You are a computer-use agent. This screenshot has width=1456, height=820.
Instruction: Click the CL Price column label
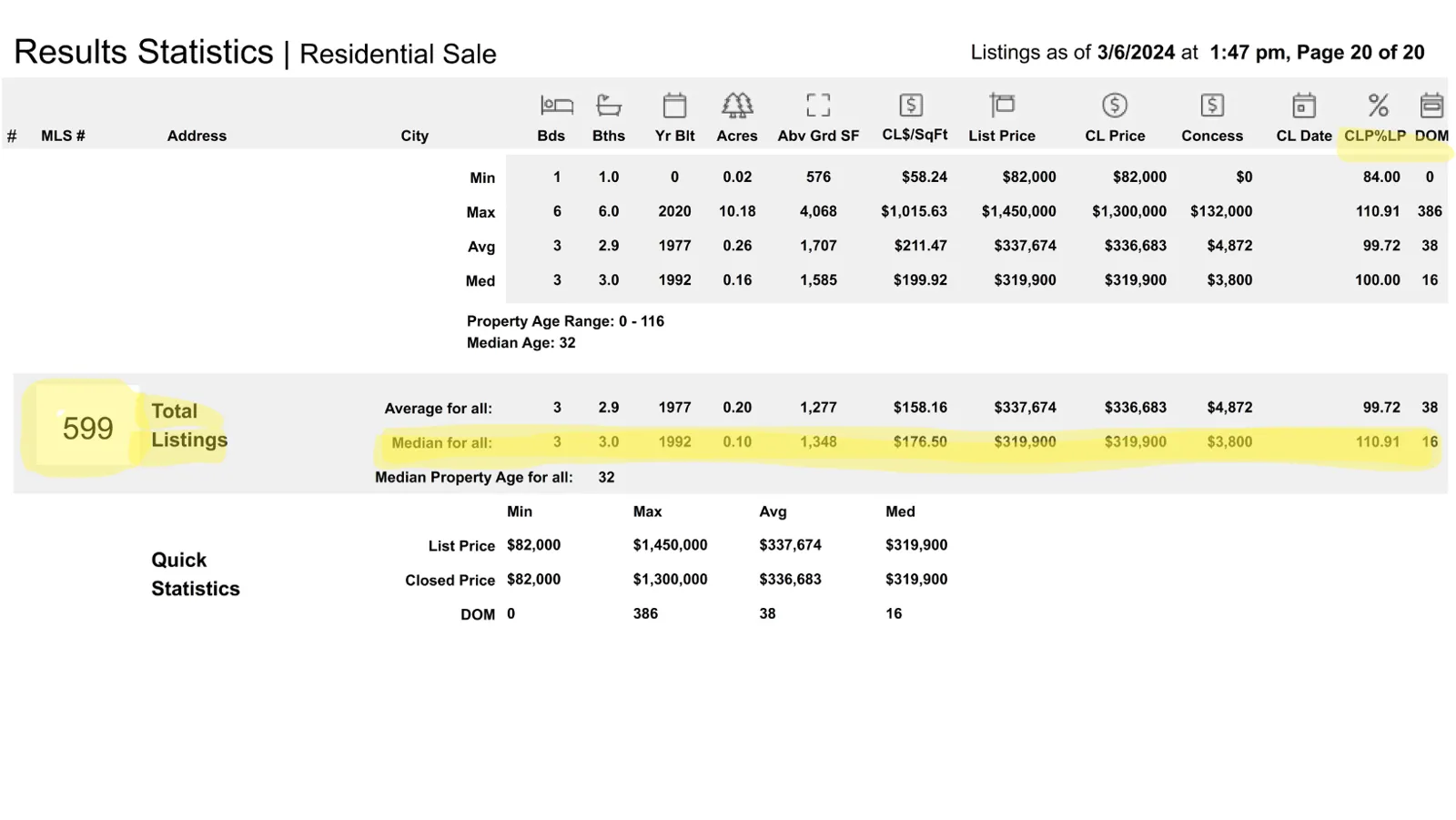tap(1115, 136)
